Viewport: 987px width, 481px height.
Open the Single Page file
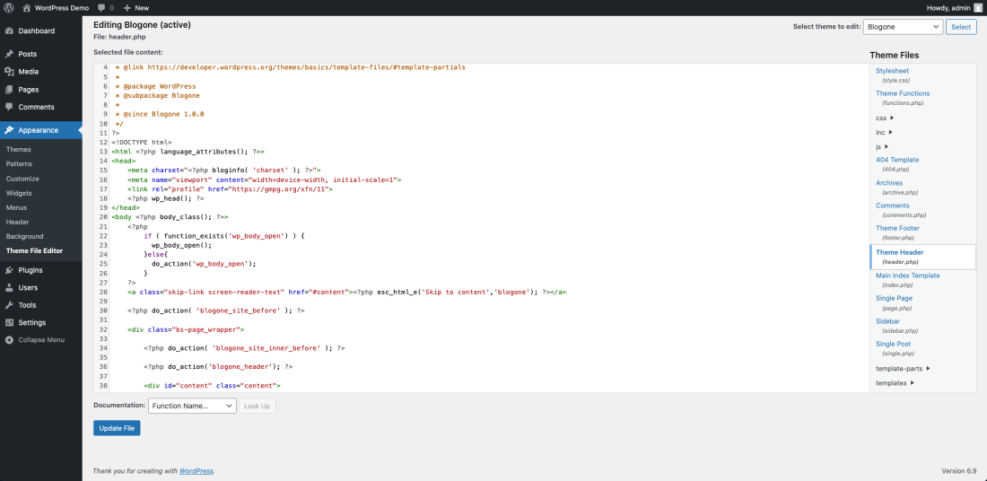point(894,298)
